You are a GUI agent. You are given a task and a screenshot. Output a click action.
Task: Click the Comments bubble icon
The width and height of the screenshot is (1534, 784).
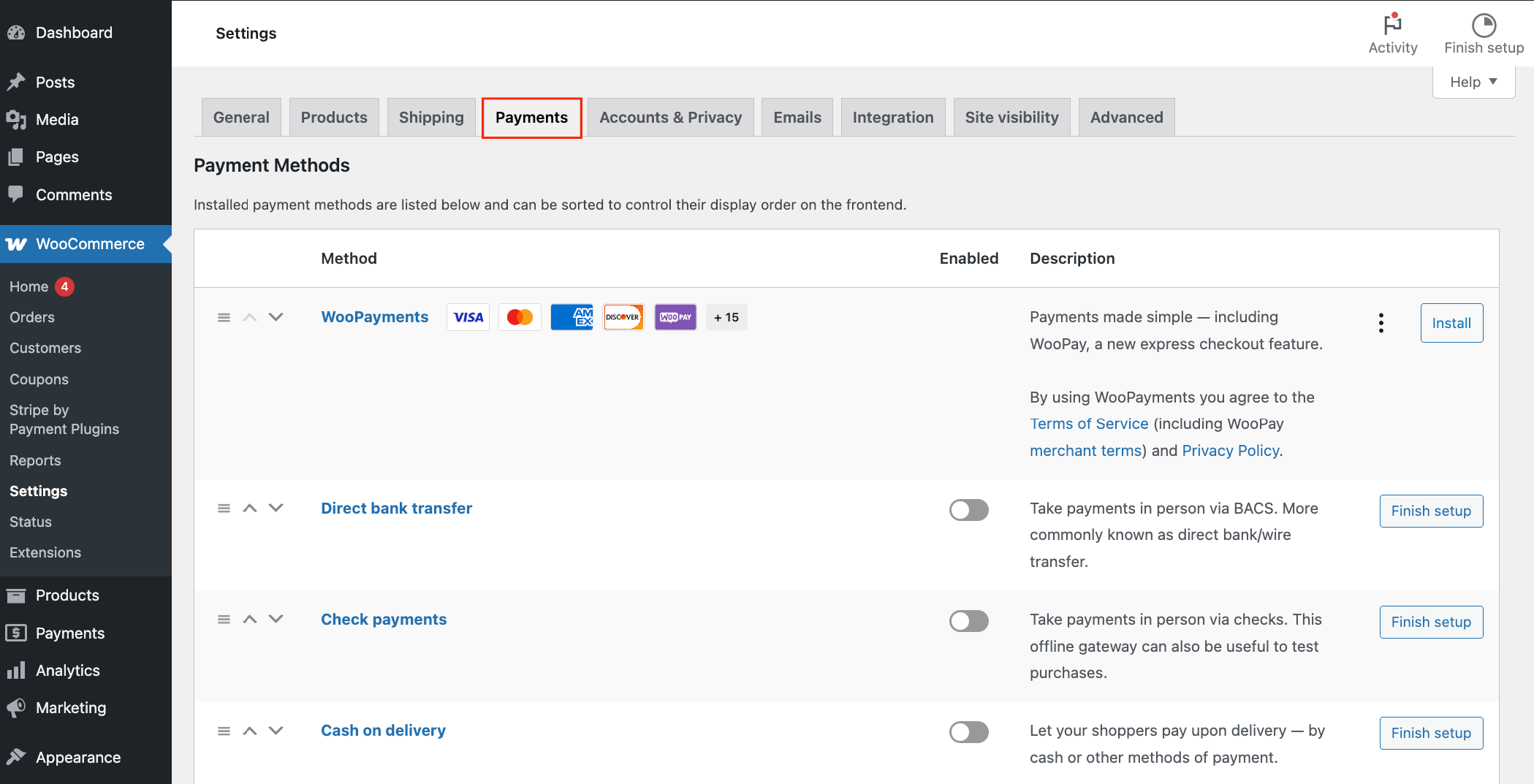[x=16, y=194]
